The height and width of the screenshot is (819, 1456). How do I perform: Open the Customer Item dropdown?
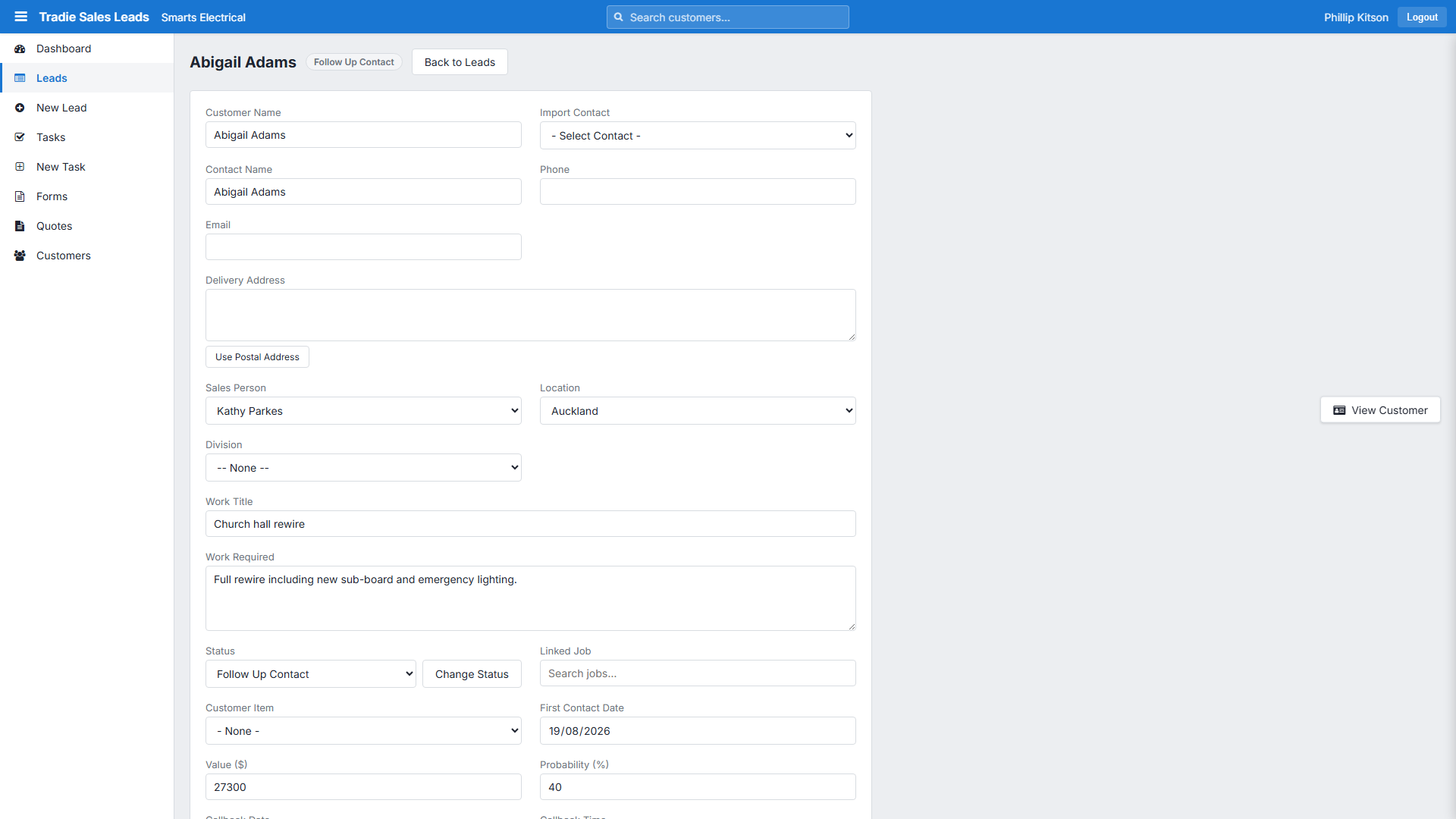(363, 731)
